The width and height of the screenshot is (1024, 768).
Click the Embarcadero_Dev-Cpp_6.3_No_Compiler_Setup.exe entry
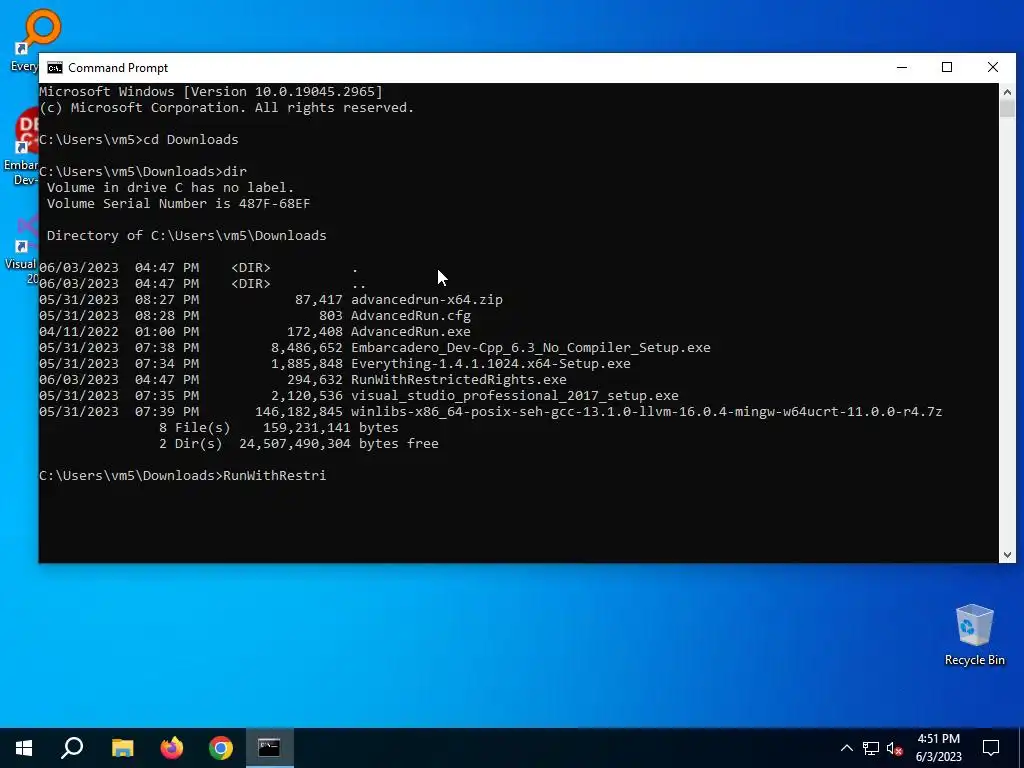[530, 347]
